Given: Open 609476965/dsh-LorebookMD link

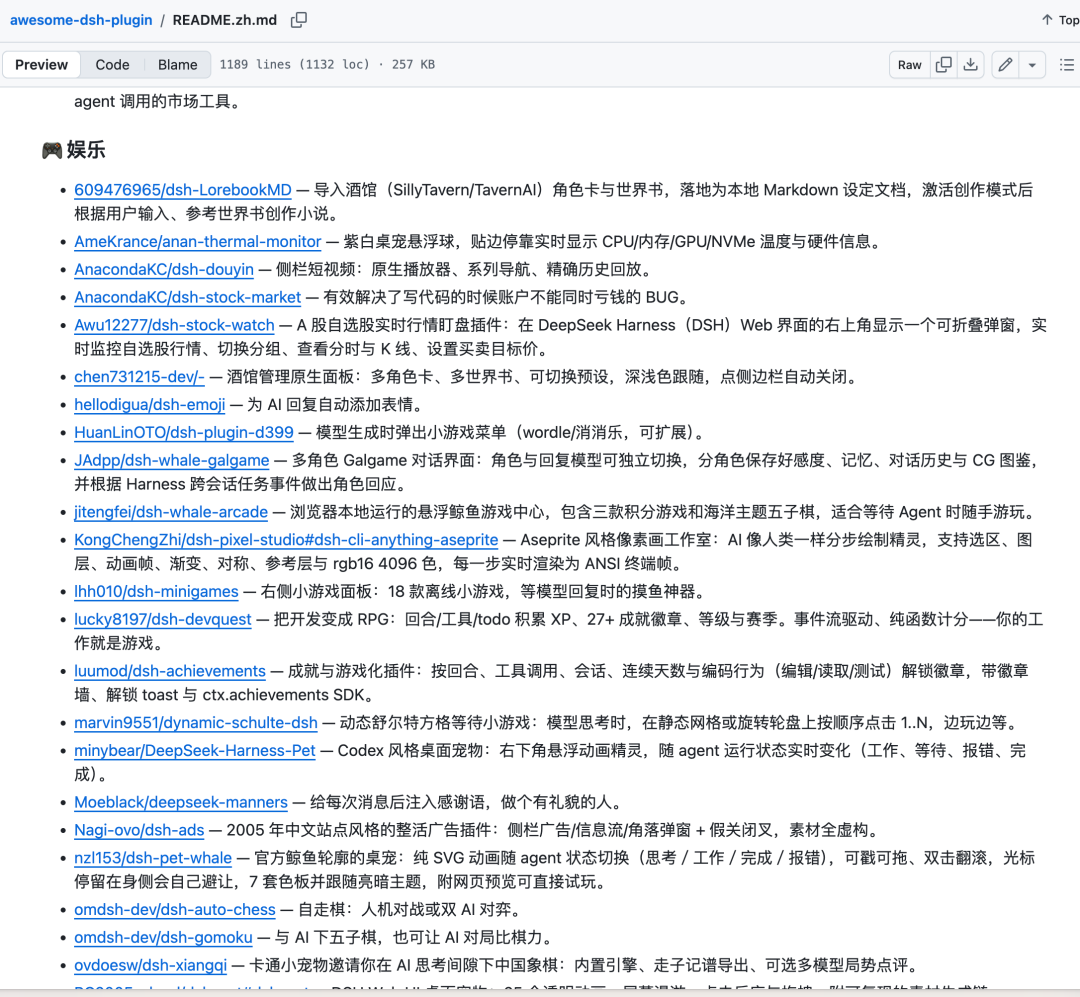Looking at the screenshot, I should tap(183, 189).
